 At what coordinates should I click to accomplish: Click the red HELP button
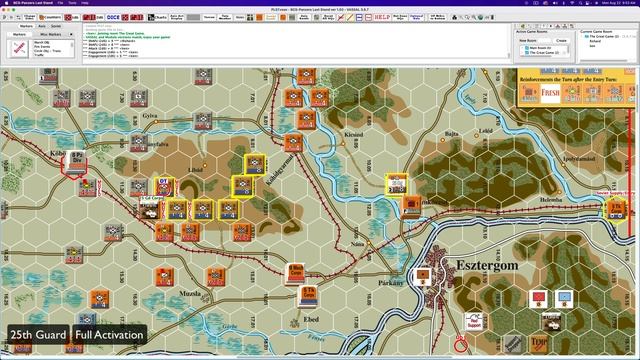coord(382,17)
